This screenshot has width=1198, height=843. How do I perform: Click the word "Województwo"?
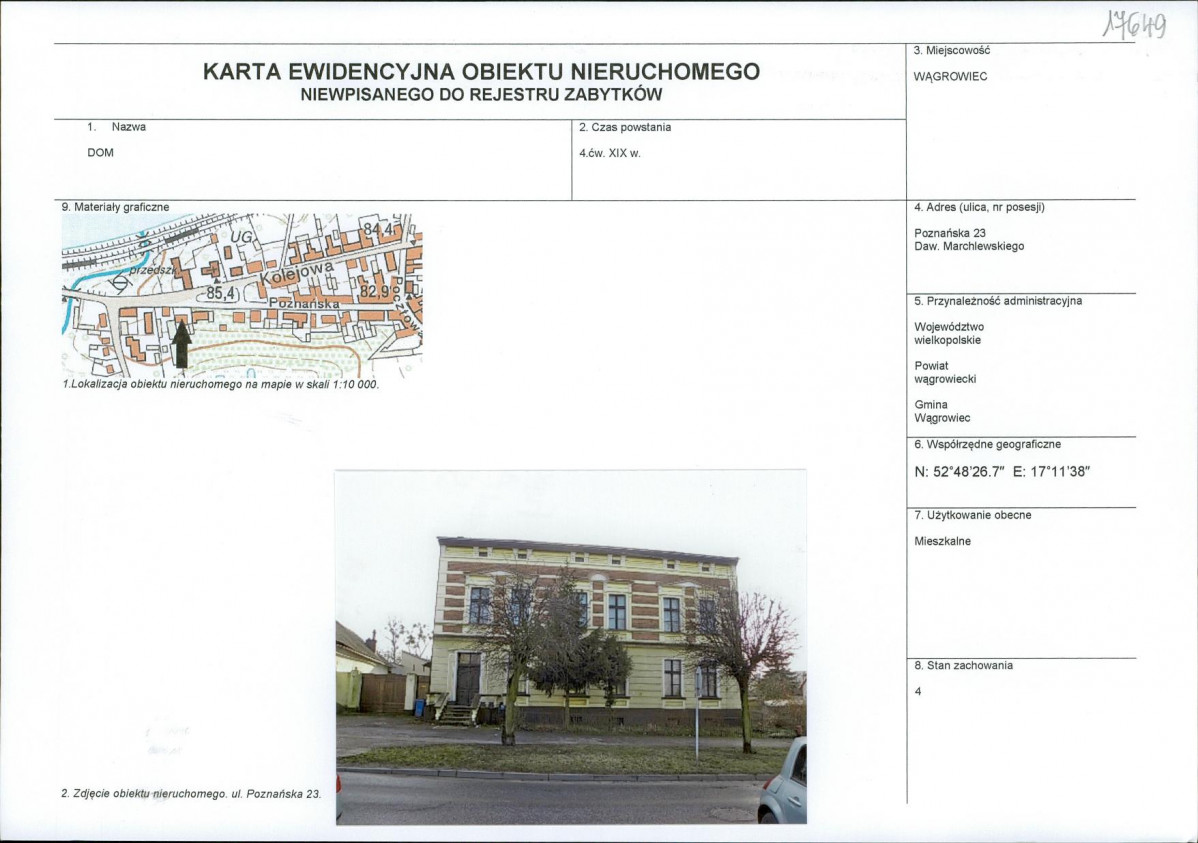(x=949, y=327)
